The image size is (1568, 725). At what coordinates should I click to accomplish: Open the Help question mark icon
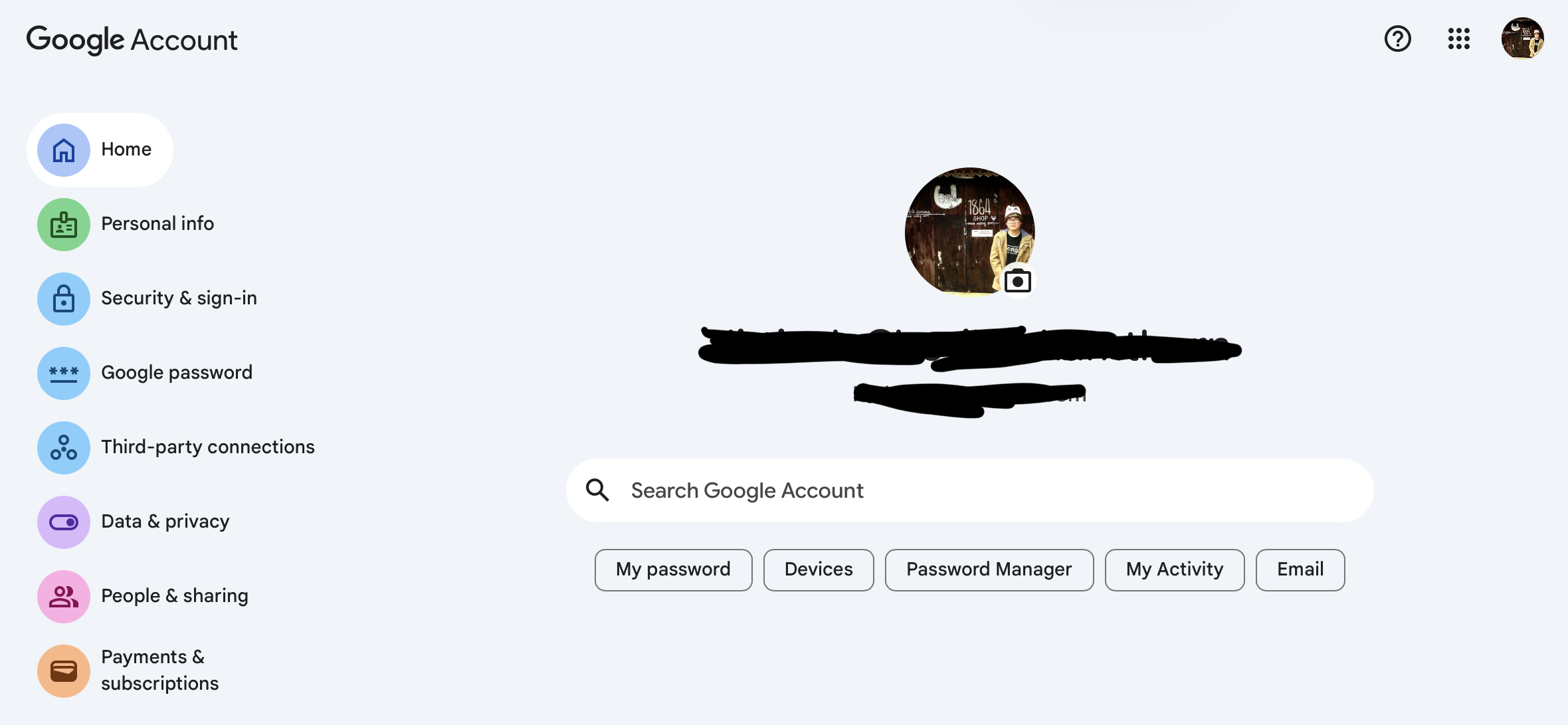click(1397, 39)
